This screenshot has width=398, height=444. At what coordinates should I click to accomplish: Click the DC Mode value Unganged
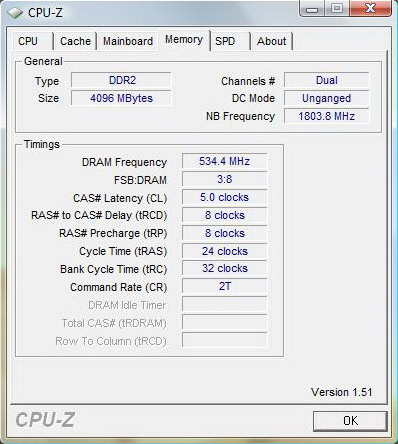click(327, 98)
